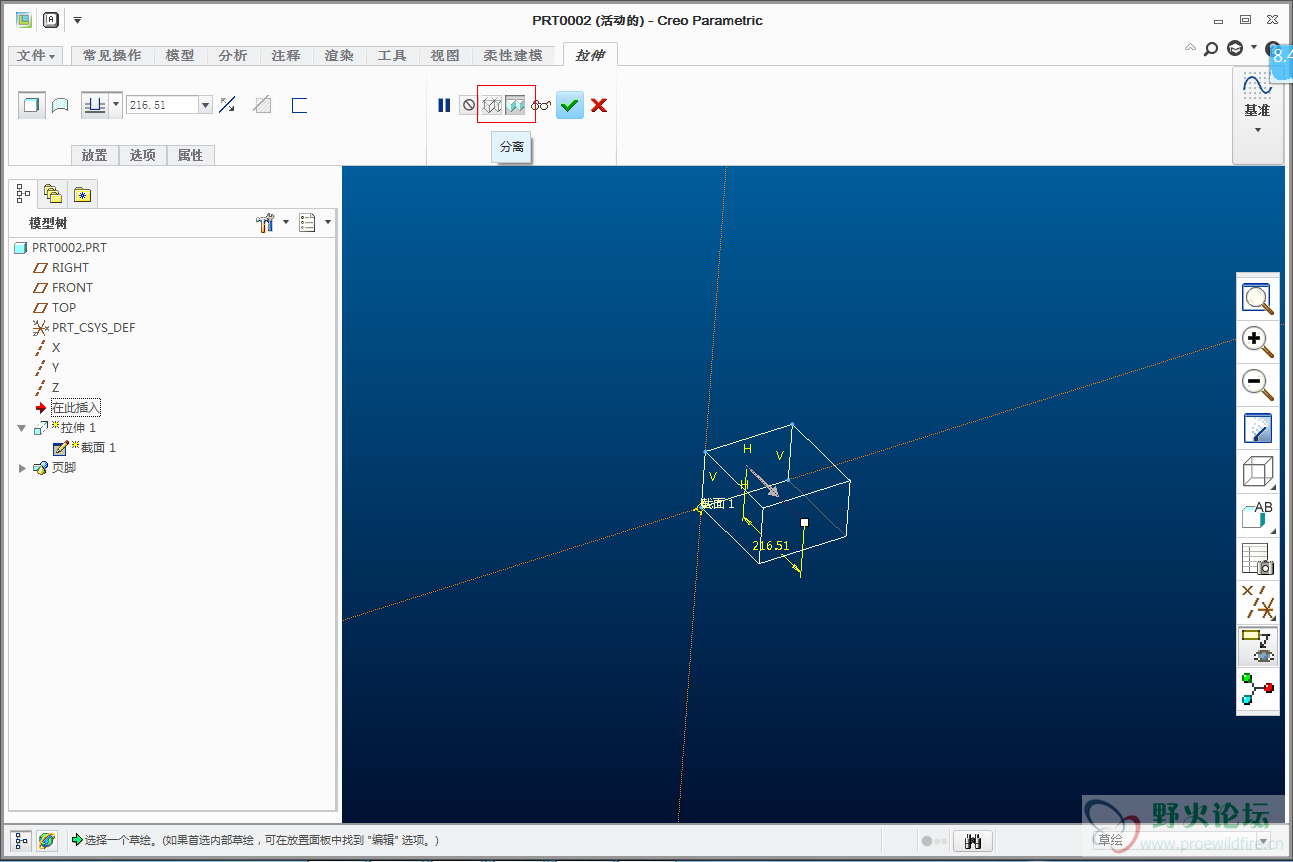This screenshot has height=862, width=1293.
Task: Toggle the annotation display icon
Action: [x=1258, y=646]
